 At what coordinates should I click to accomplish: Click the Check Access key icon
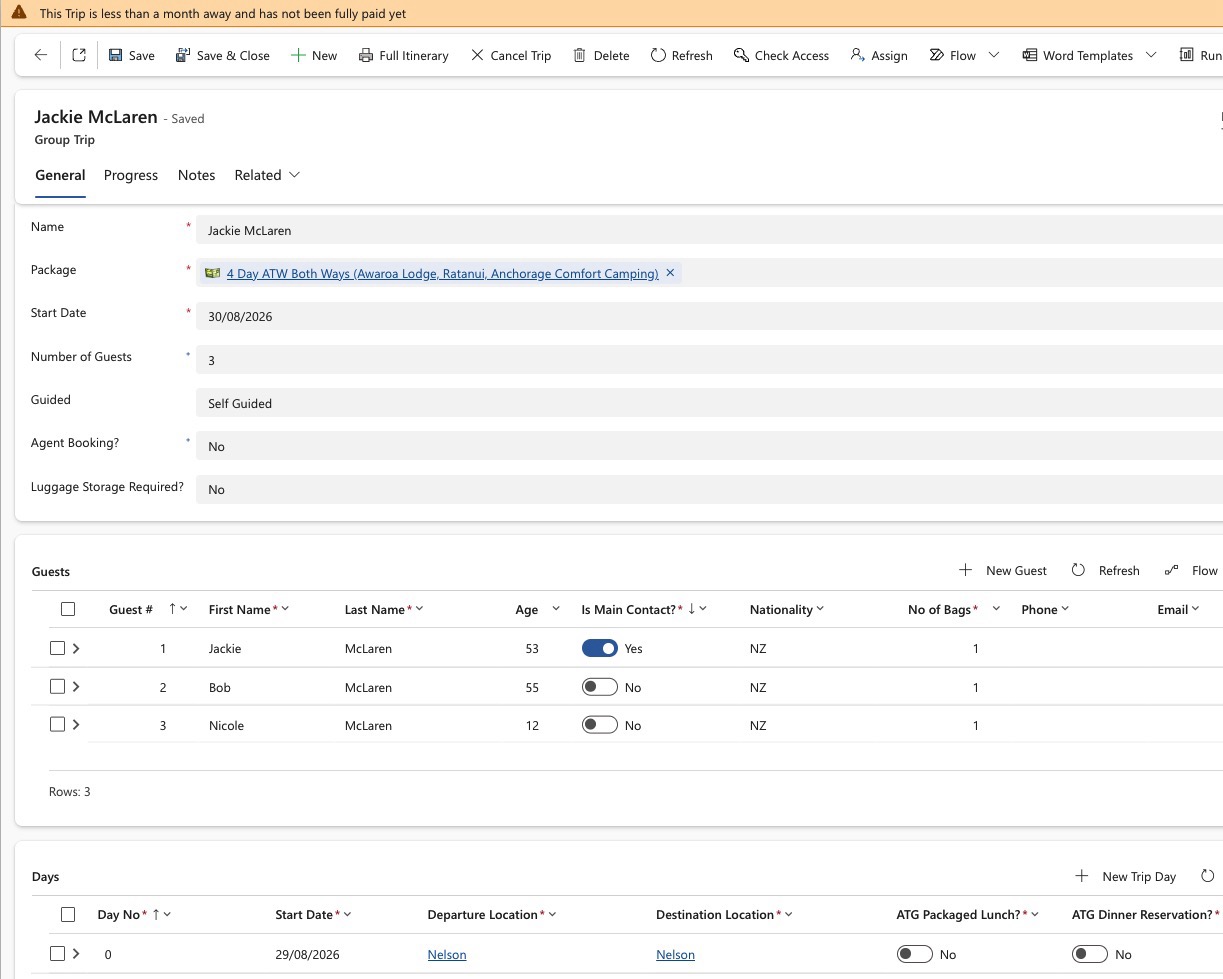click(x=741, y=55)
